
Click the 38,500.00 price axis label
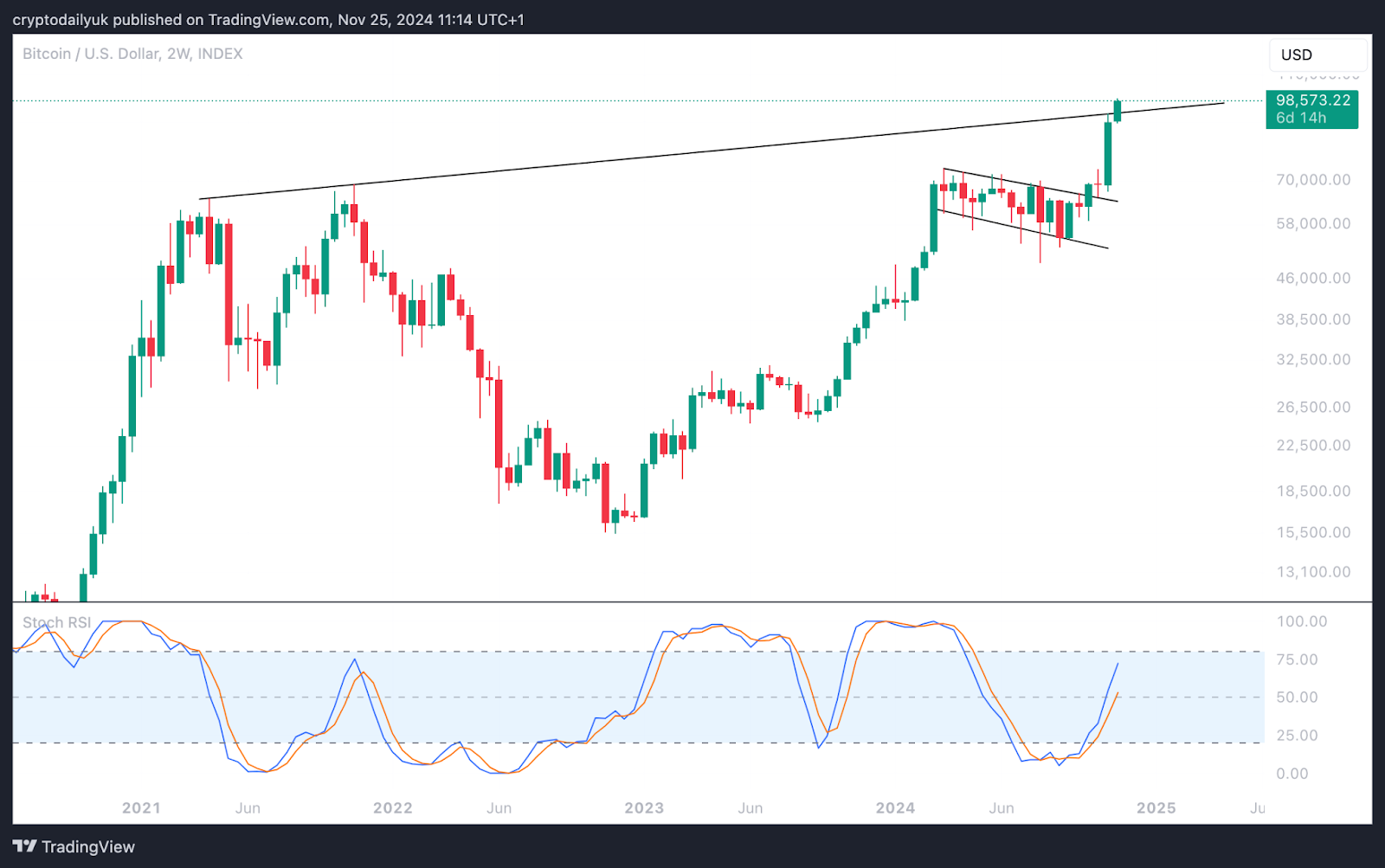tap(1313, 319)
